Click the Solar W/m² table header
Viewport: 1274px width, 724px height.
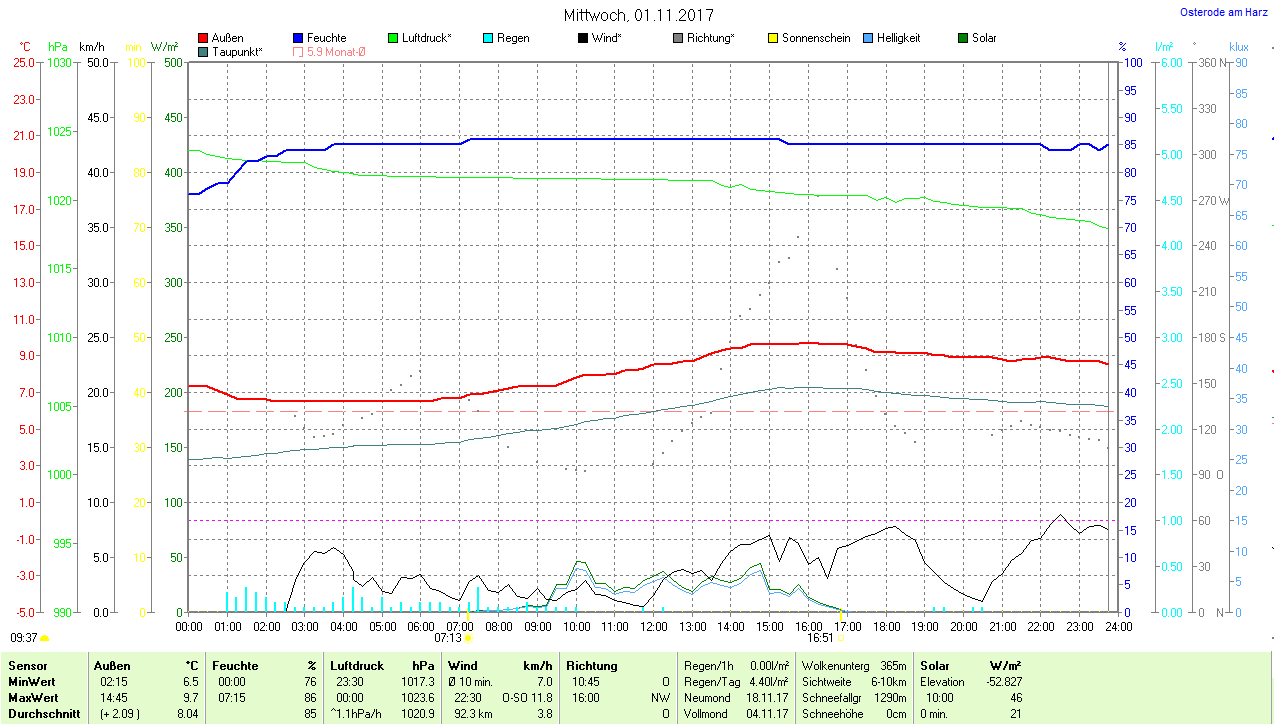point(970,666)
